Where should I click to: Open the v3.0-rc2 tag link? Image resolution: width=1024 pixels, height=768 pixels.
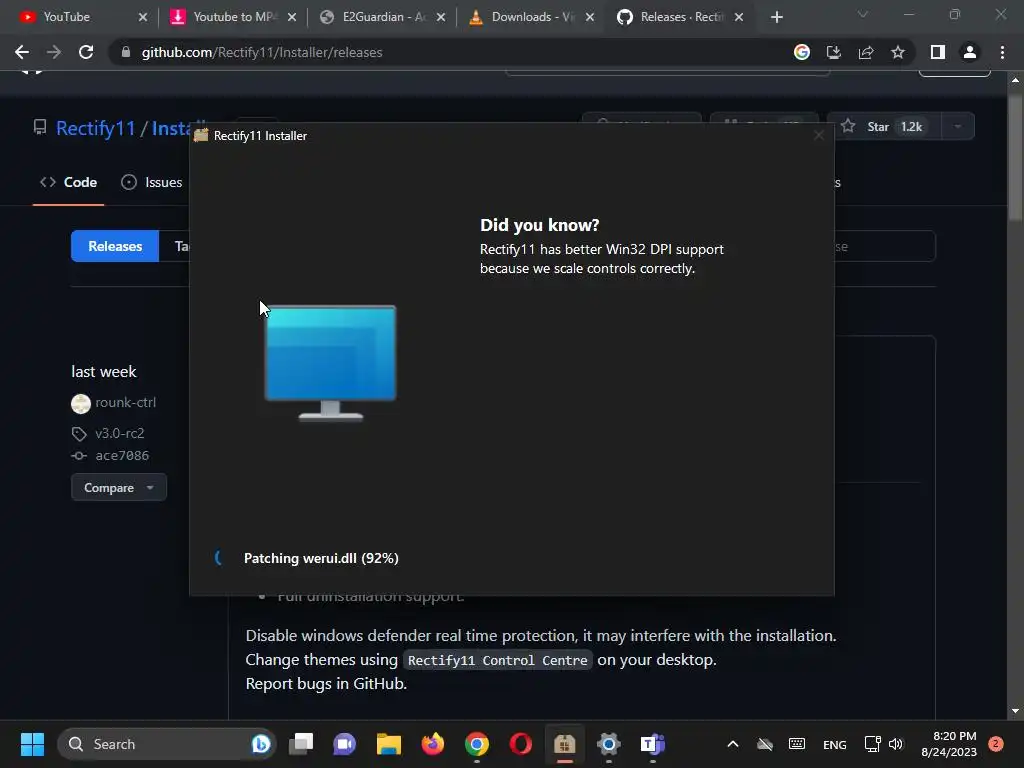tap(120, 433)
